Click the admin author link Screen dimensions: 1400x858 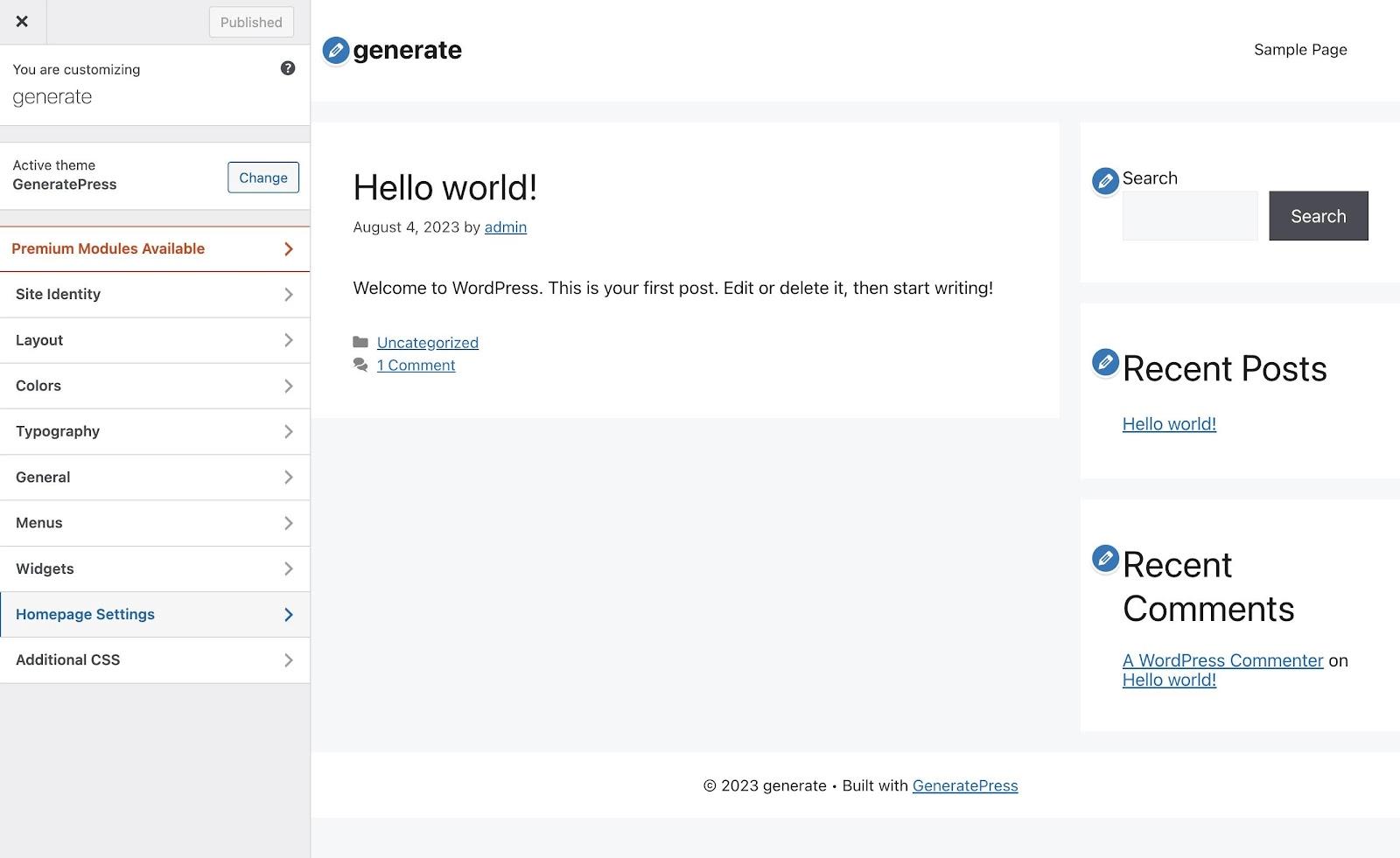click(506, 227)
